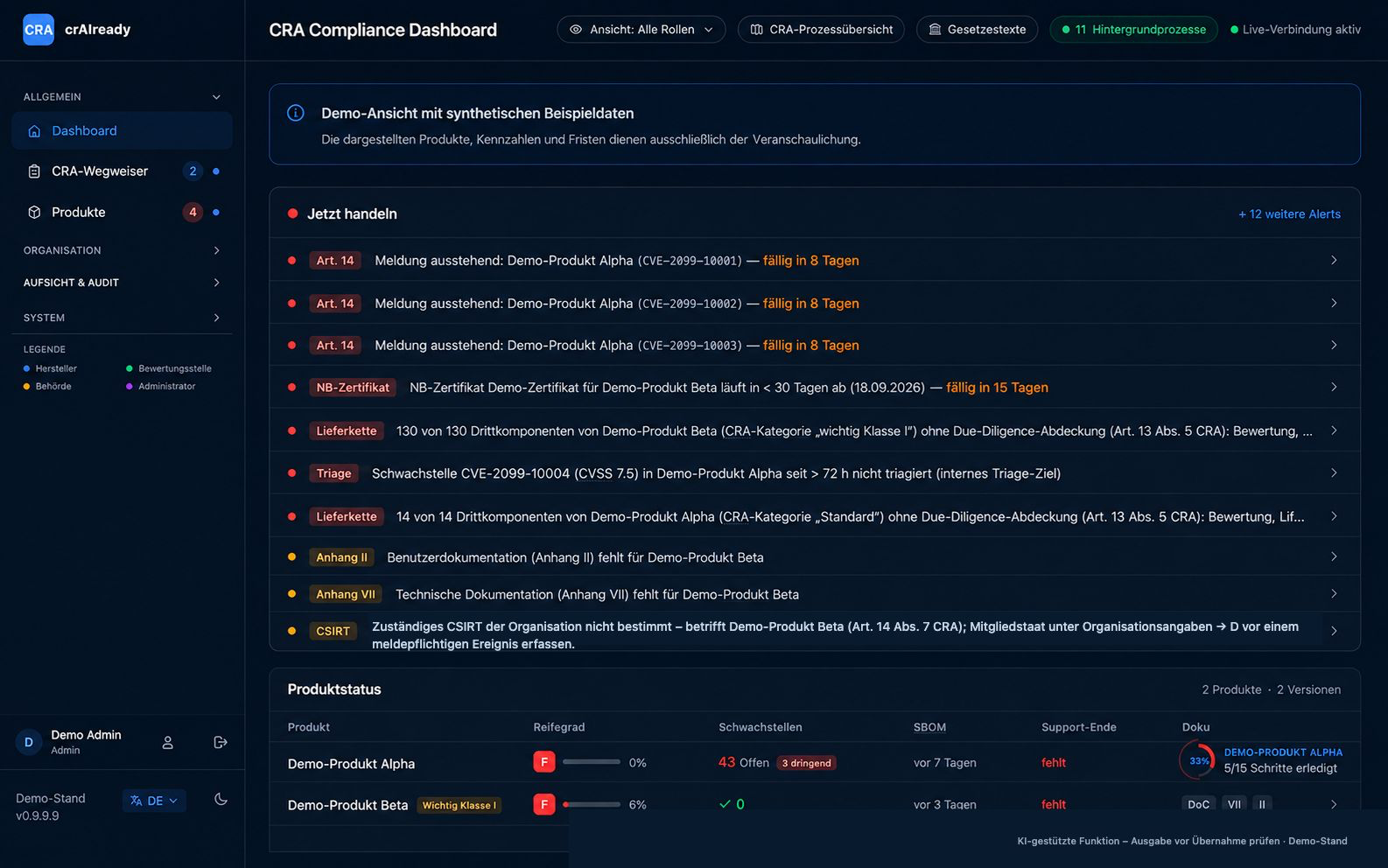This screenshot has height=868, width=1388.
Task: Open the DE language selector
Action: 154,801
